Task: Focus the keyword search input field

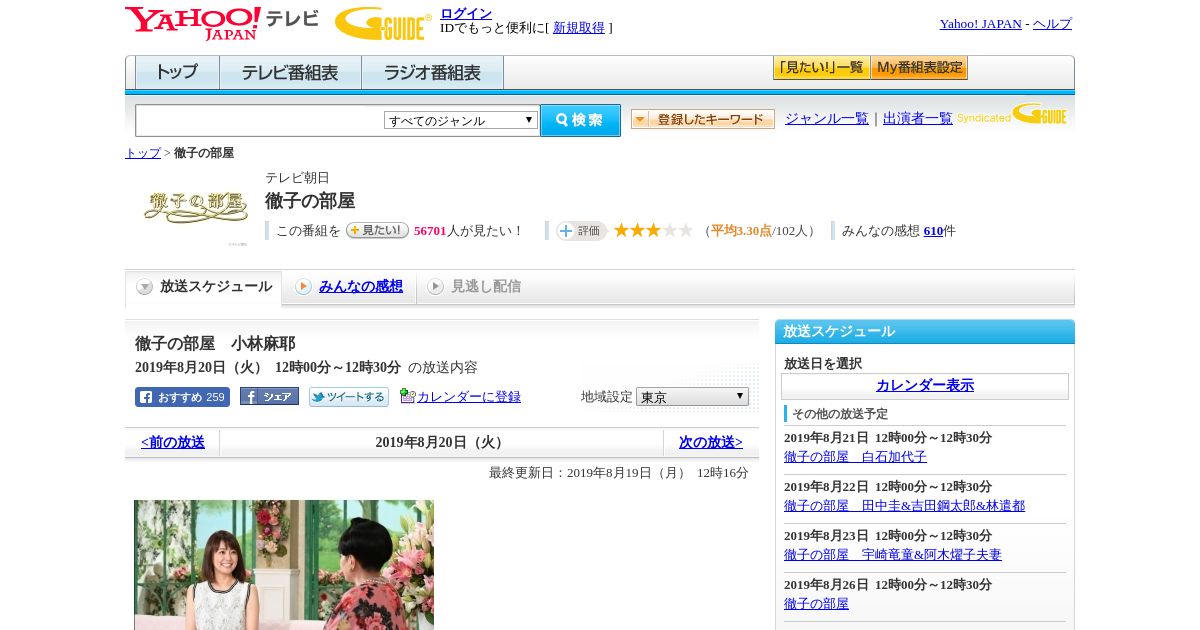Action: pos(260,120)
